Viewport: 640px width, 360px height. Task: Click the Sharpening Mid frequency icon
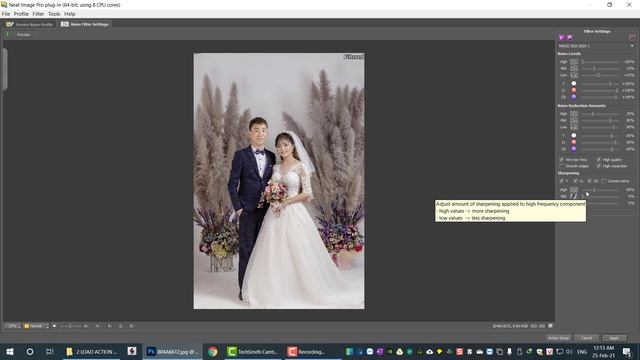(x=574, y=196)
